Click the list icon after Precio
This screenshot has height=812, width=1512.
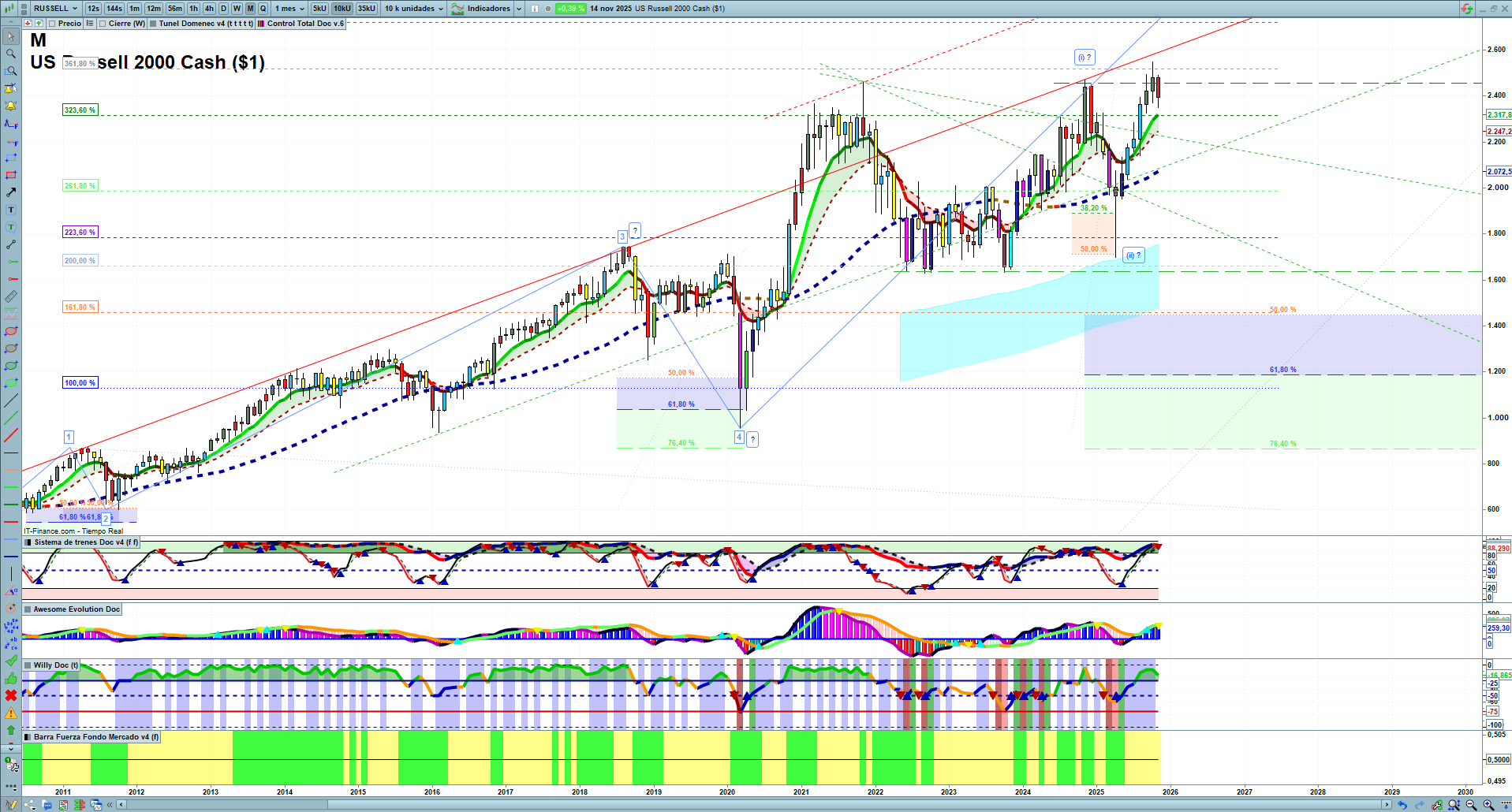[90, 24]
